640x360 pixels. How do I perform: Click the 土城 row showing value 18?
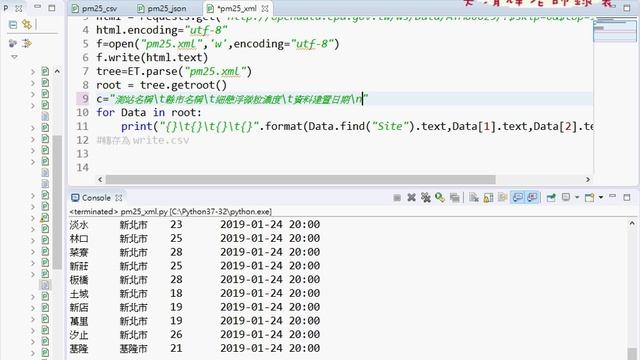tap(195, 293)
